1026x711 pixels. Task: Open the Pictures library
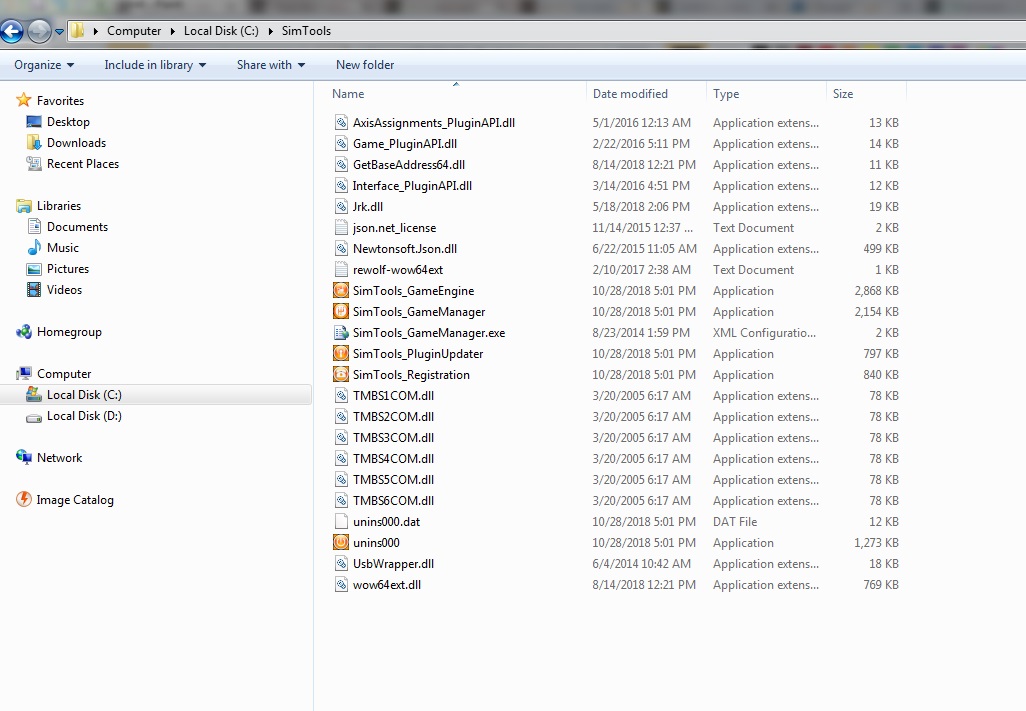pyautogui.click(x=67, y=268)
